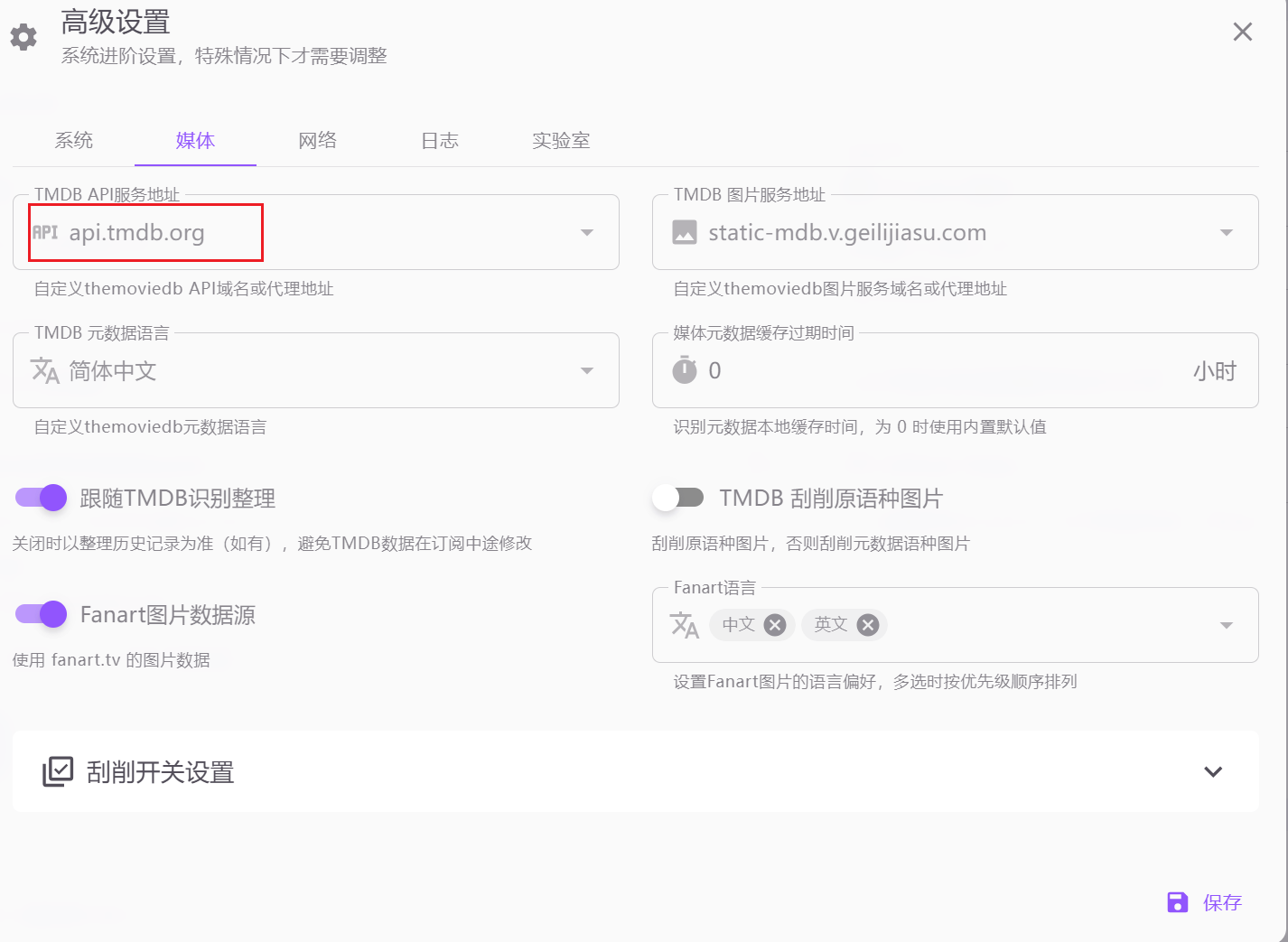Viewport: 1288px width, 942px height.
Task: Close the 高级设置 dialog
Action: [x=1243, y=33]
